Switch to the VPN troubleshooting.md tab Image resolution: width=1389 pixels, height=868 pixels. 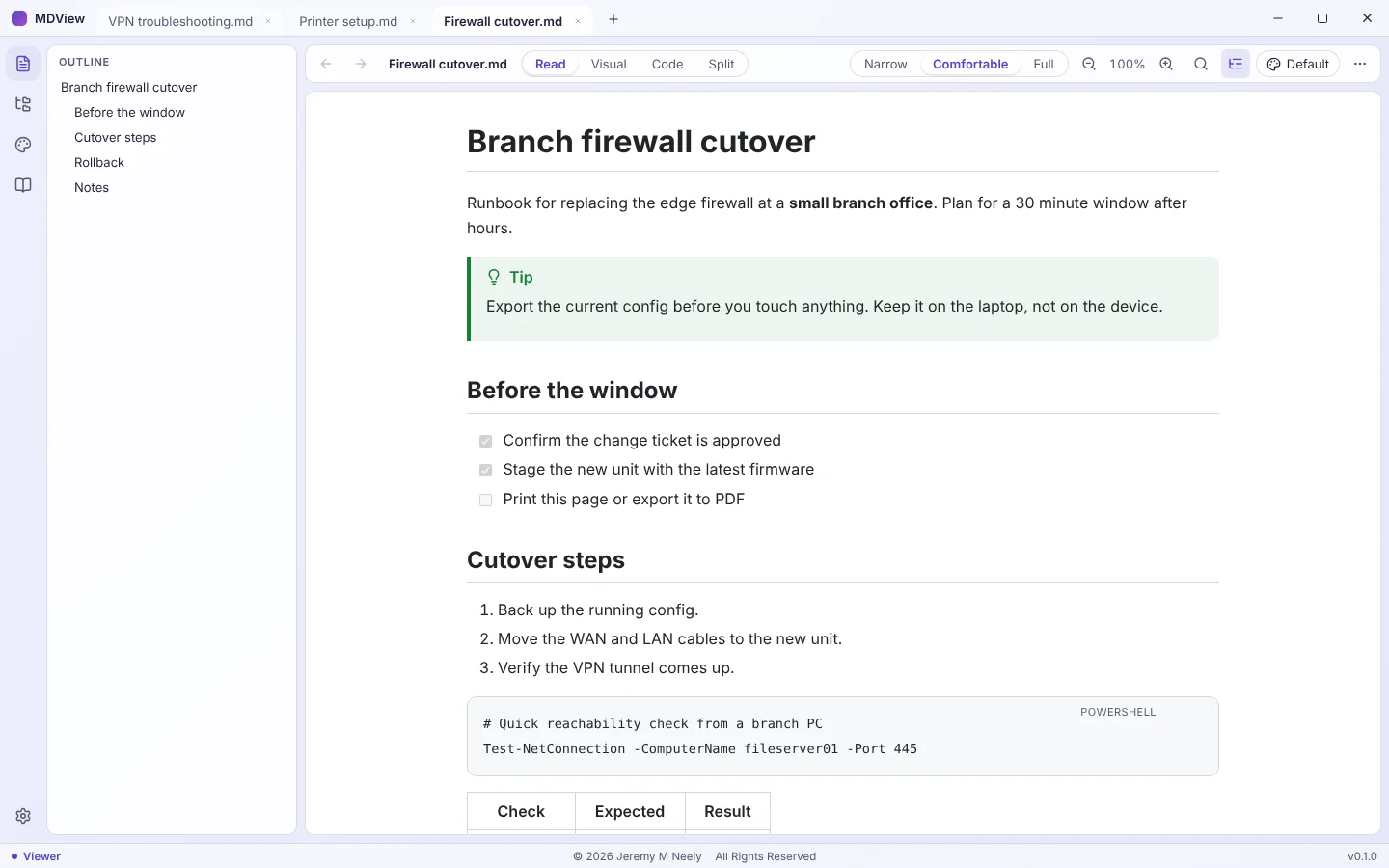[180, 21]
